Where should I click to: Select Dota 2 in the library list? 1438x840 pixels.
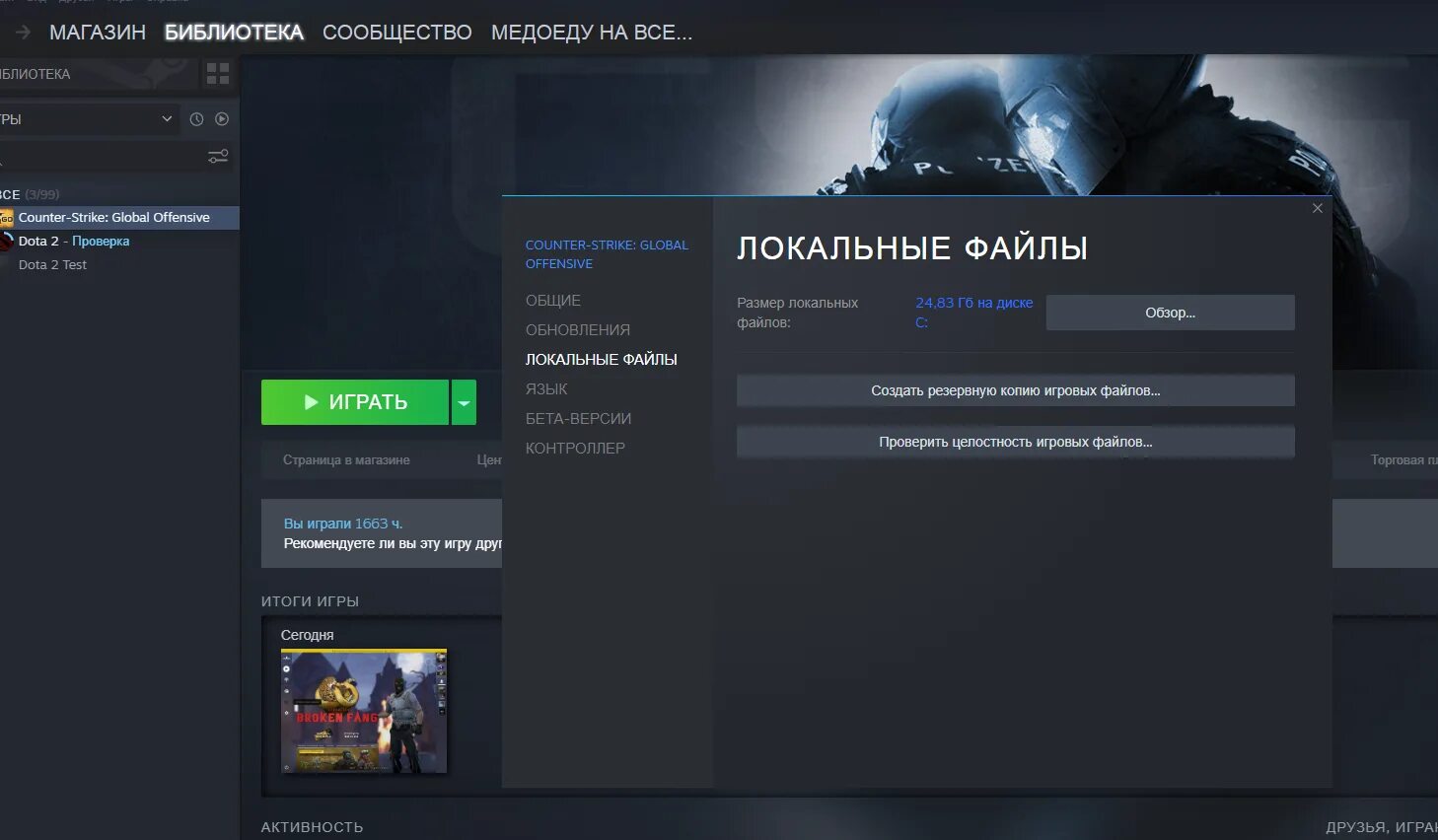(38, 241)
